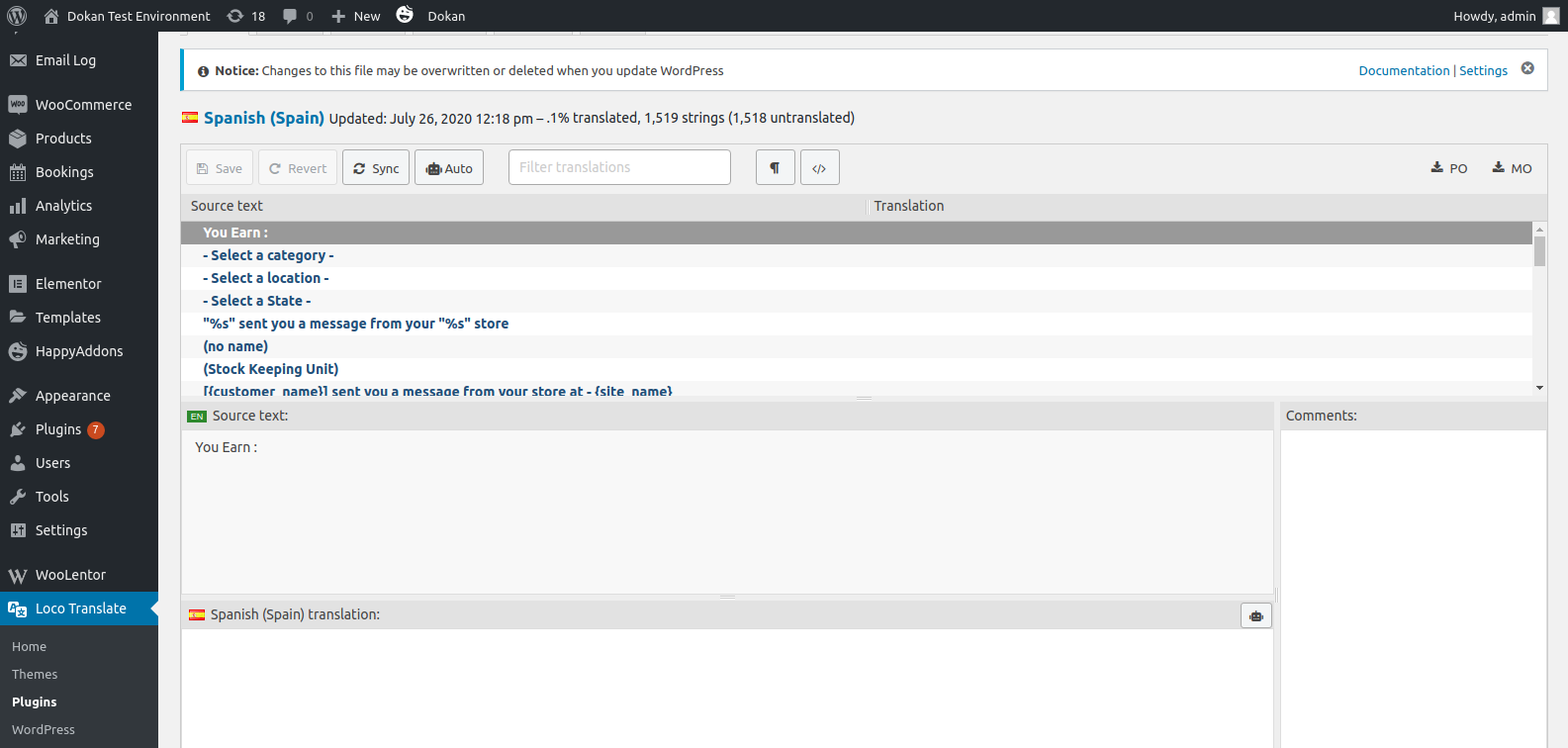Dismiss the file overwrite notice
The height and width of the screenshot is (748, 1568).
1527,68
